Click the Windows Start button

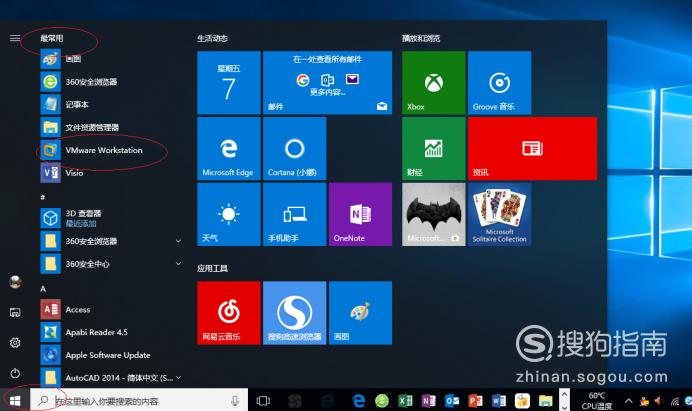coord(15,400)
